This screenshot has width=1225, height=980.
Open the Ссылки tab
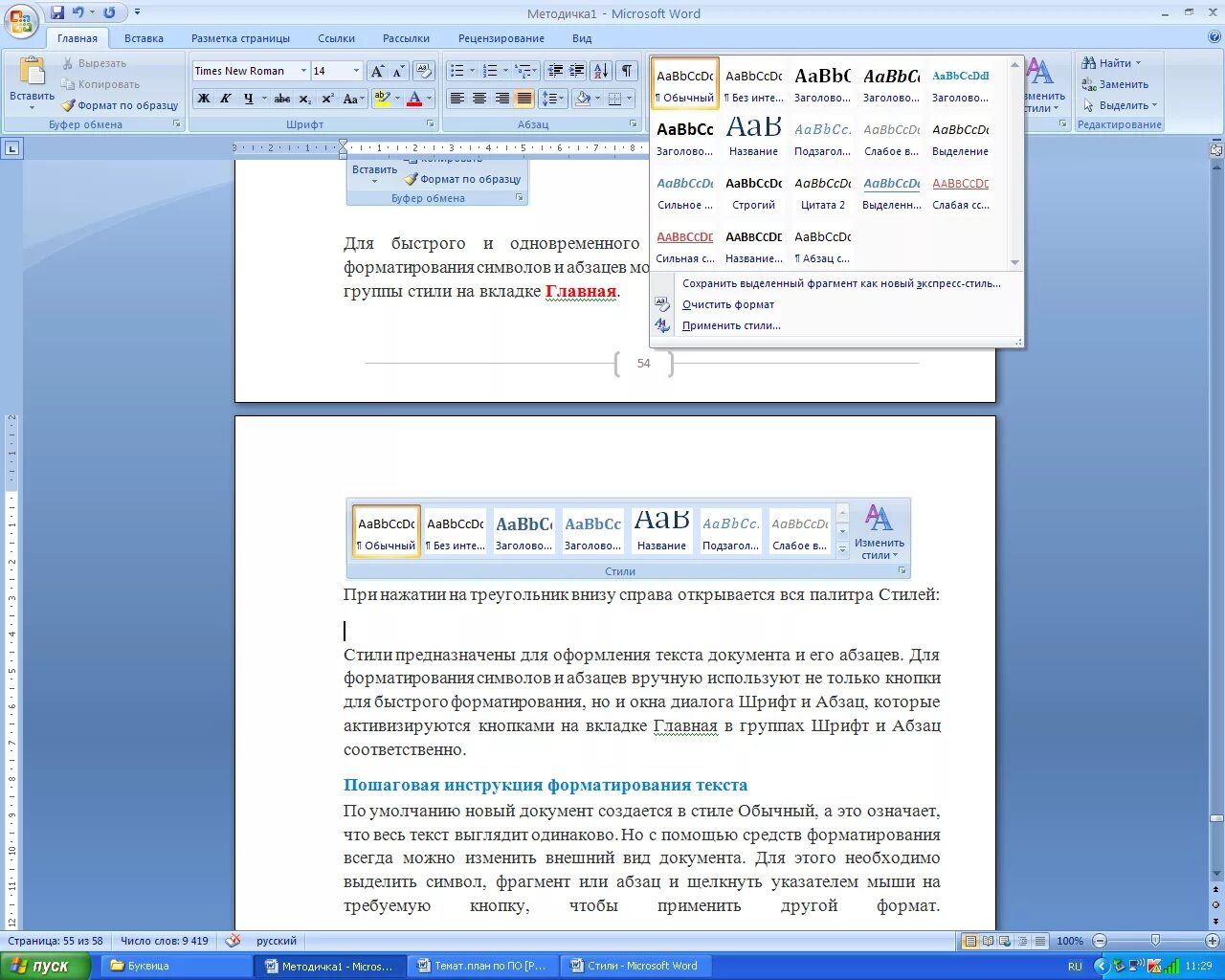click(336, 38)
